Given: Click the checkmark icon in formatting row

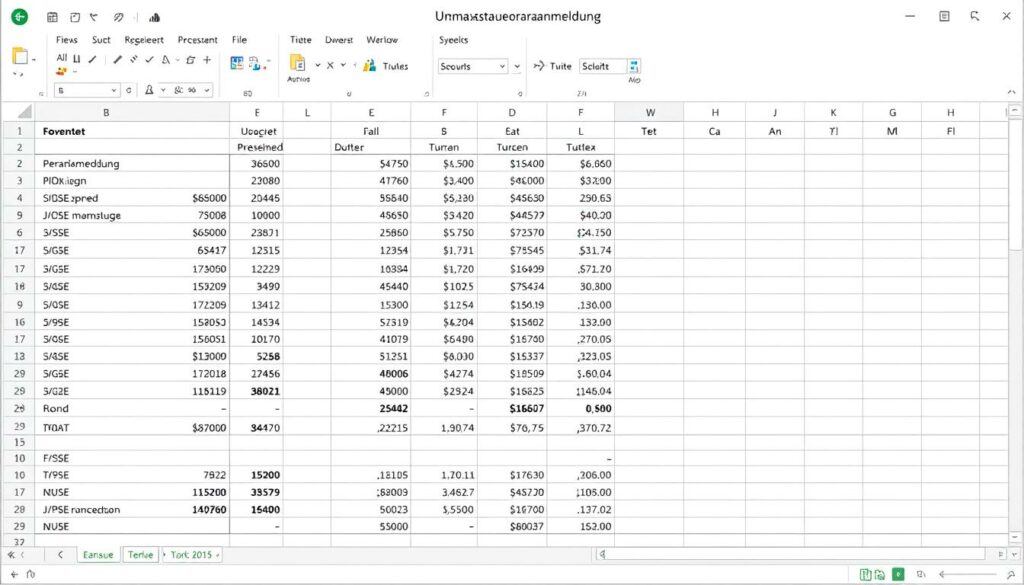Looking at the screenshot, I should click(149, 59).
